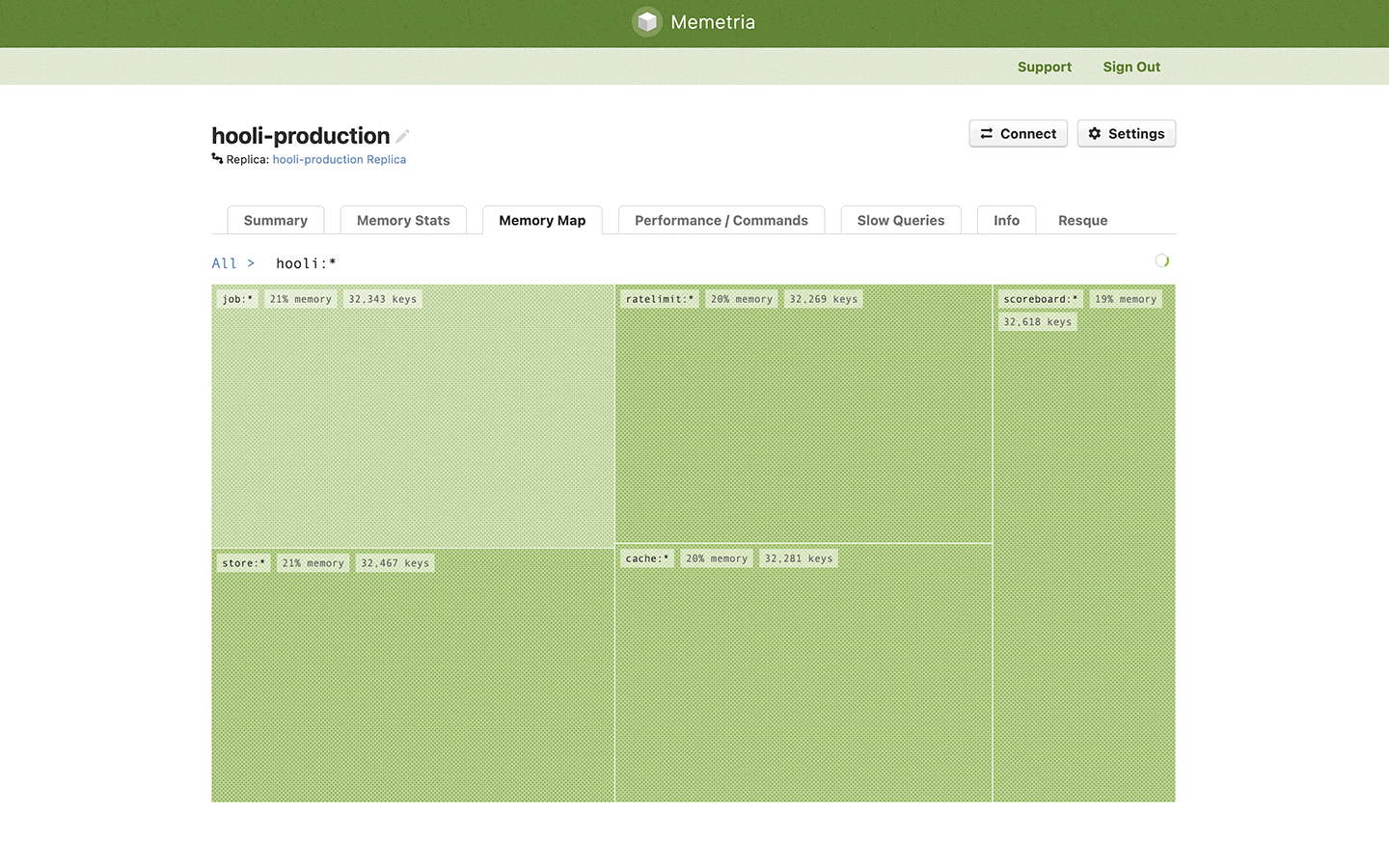This screenshot has height=868, width=1389.
Task: Click the 19% memory label
Action: (1126, 299)
